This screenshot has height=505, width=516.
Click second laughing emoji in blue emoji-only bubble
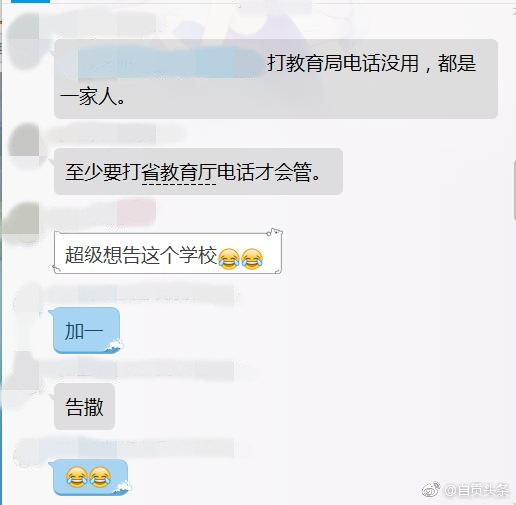(100, 477)
